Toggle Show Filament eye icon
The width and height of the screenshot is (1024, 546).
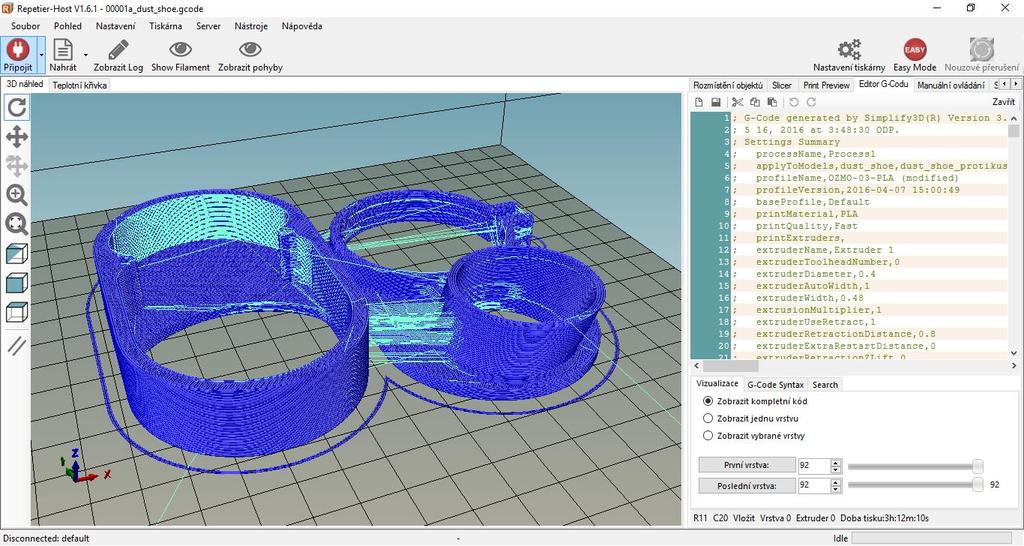point(180,50)
